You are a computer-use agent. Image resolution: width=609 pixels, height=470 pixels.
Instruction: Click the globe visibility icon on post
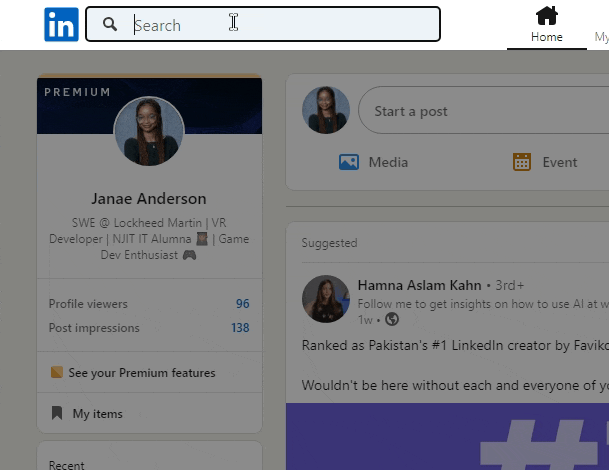(392, 319)
